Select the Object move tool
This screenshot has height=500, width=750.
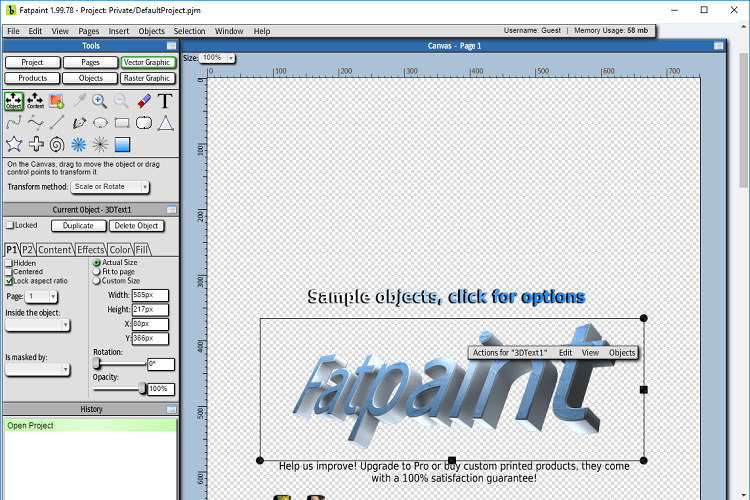point(14,101)
